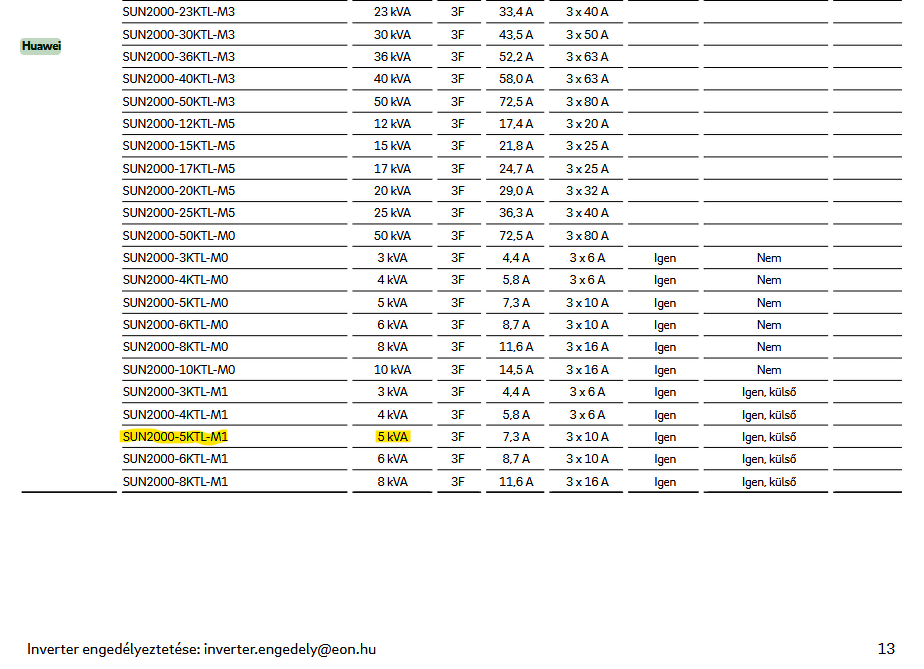Click the 33,4 A current value
The image size is (924, 669).
(x=516, y=12)
